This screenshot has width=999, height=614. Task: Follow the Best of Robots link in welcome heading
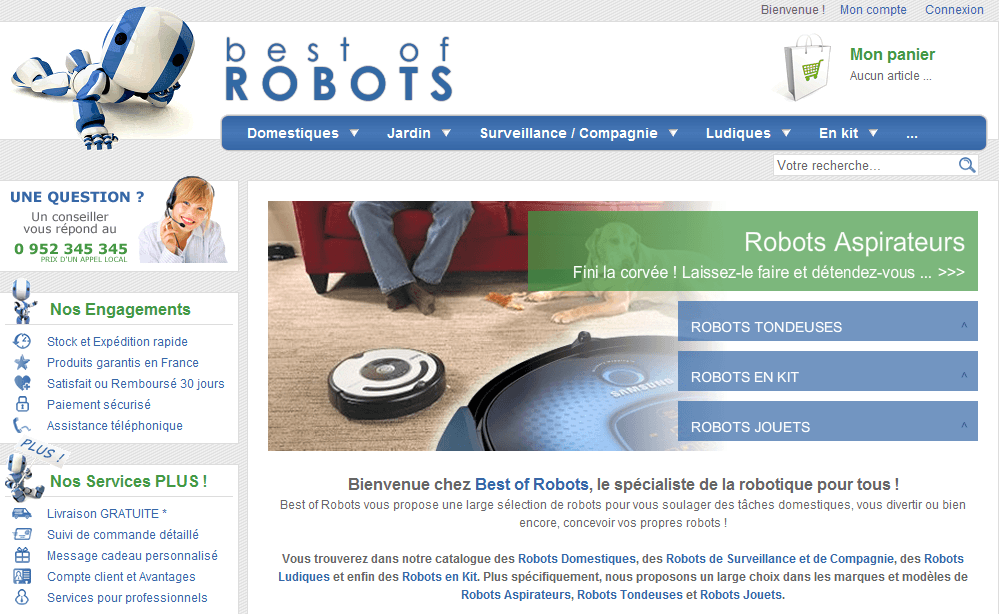pos(532,484)
